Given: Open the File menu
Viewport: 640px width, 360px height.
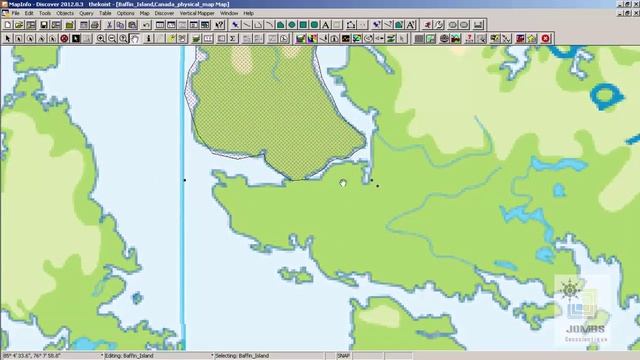Looking at the screenshot, I should tap(16, 13).
